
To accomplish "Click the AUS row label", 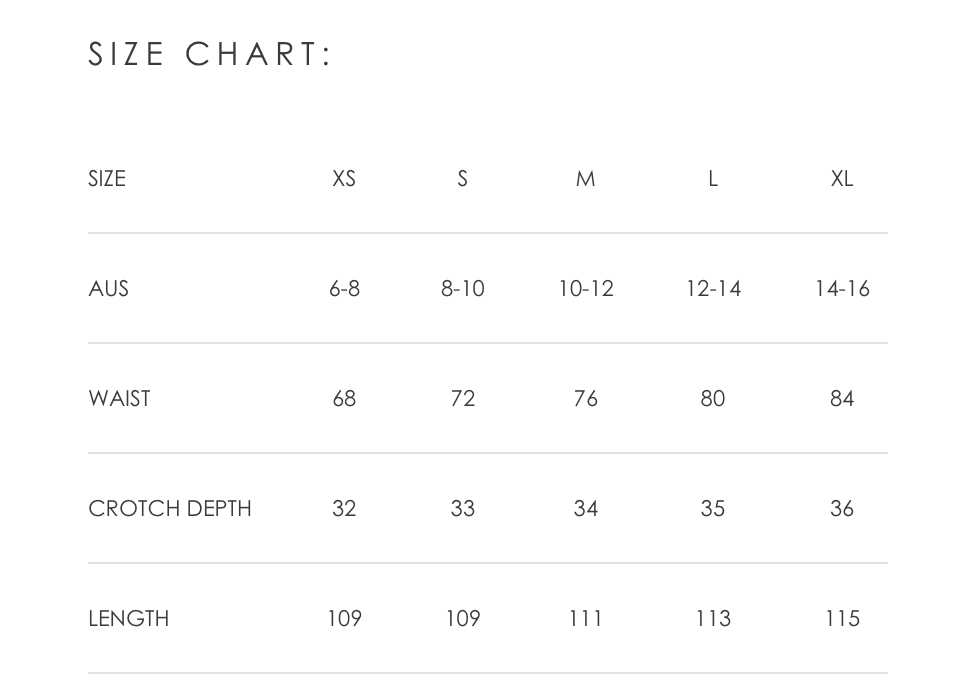I will pyautogui.click(x=108, y=289).
